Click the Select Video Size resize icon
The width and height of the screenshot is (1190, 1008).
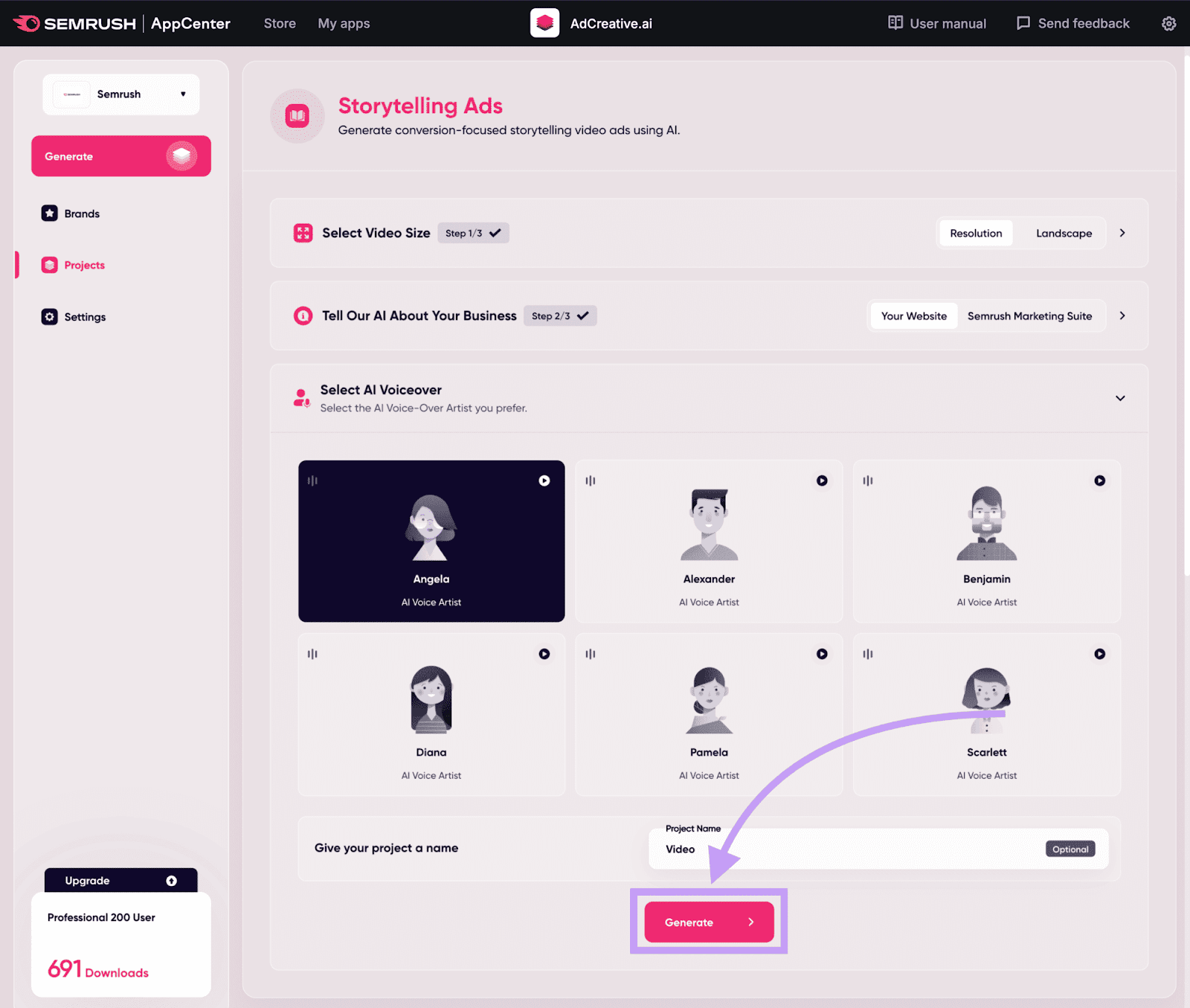click(303, 233)
